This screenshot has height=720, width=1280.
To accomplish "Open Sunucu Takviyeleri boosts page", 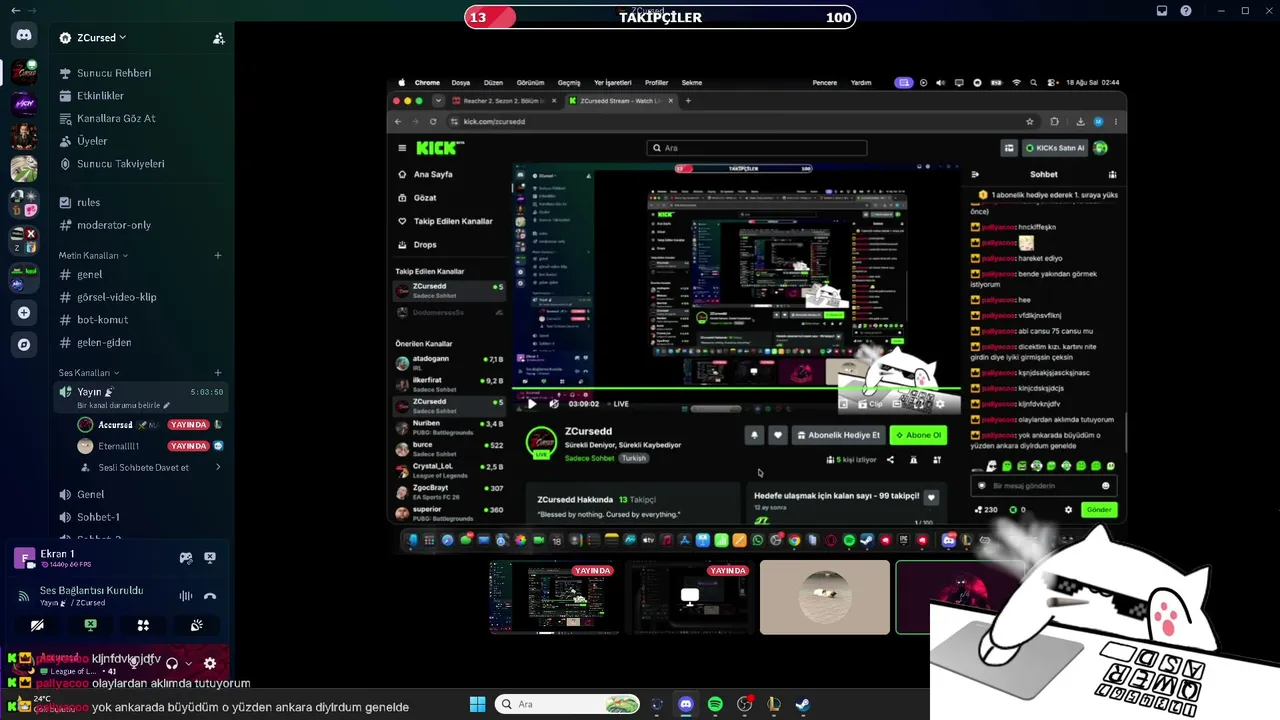I will [x=141, y=164].
